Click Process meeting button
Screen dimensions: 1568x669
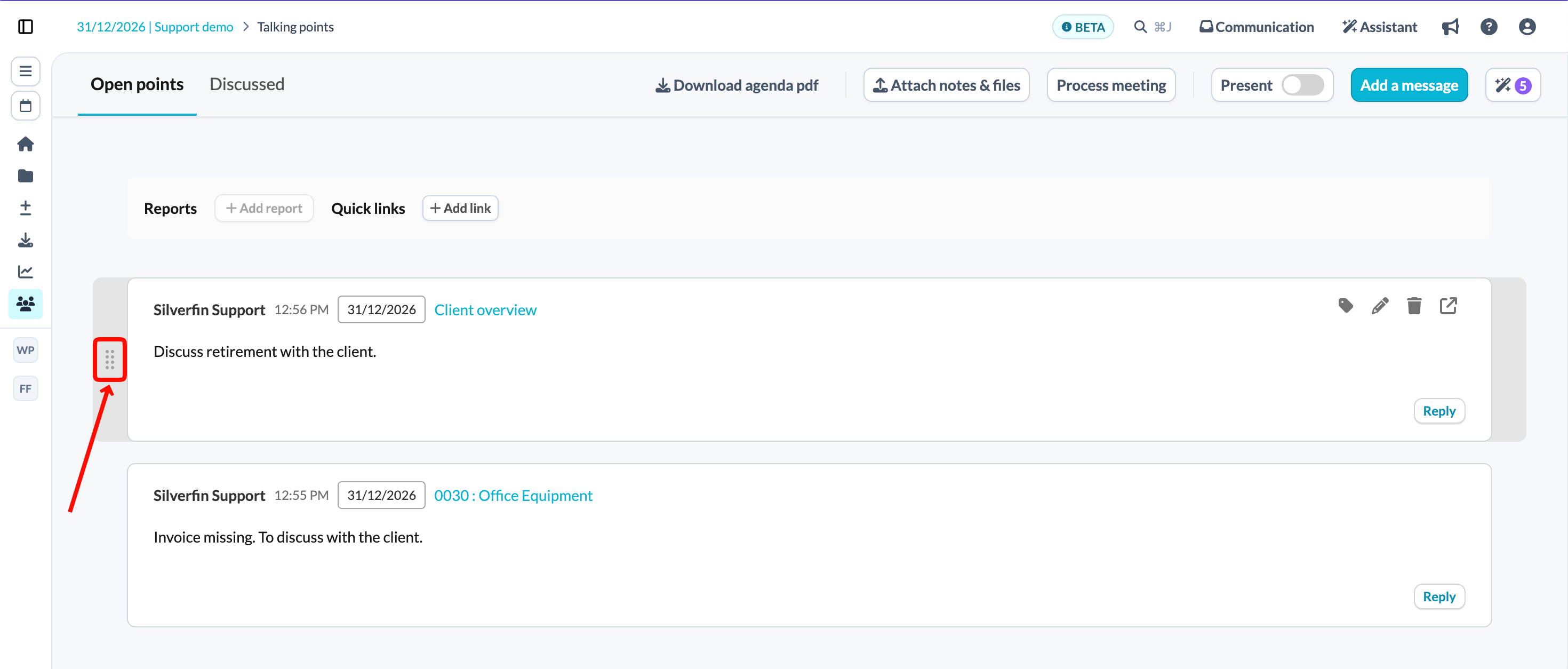[x=1111, y=85]
